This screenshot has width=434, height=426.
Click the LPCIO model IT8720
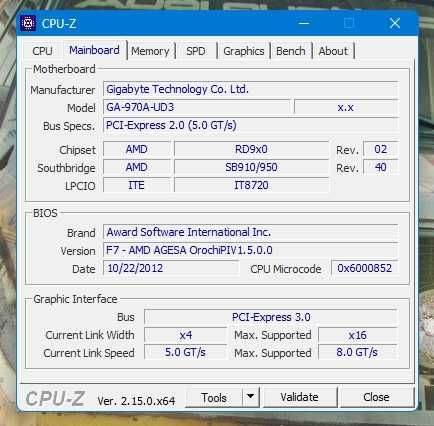251,185
